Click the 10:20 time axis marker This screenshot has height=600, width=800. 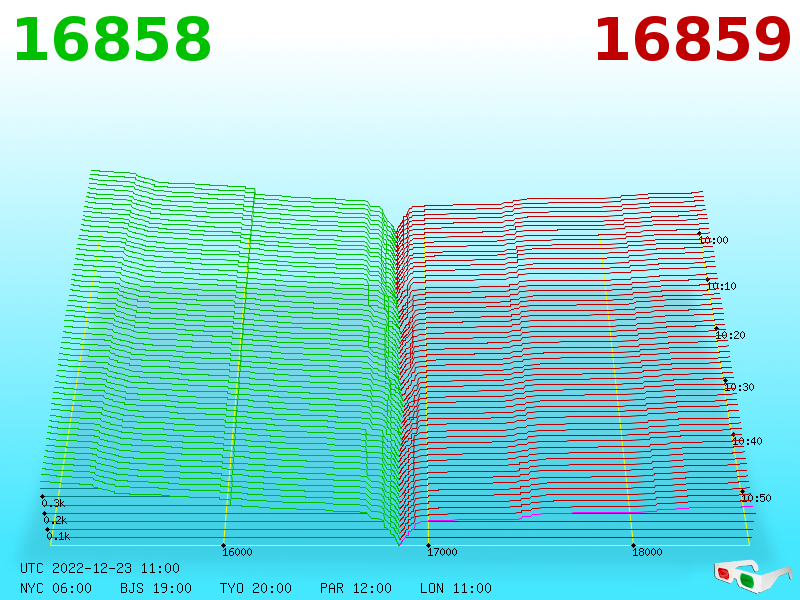point(731,335)
